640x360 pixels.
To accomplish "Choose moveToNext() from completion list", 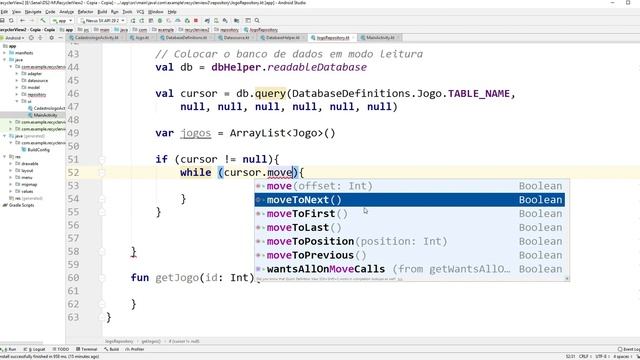I will (x=410, y=200).
